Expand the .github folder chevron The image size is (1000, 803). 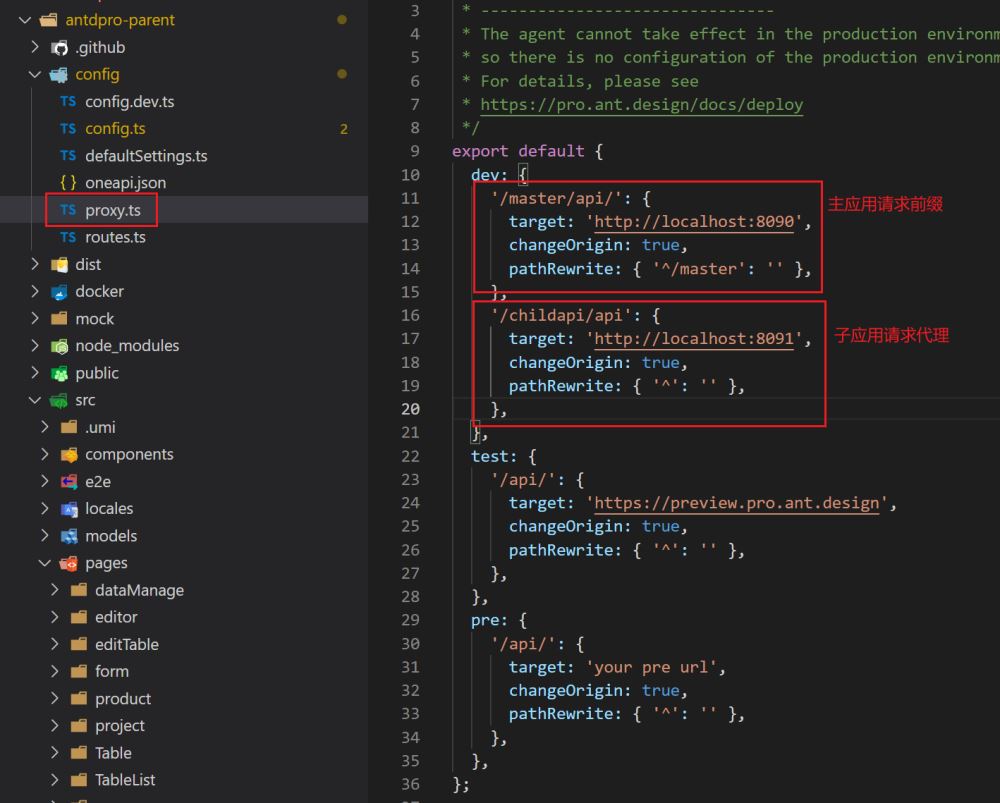[x=35, y=47]
